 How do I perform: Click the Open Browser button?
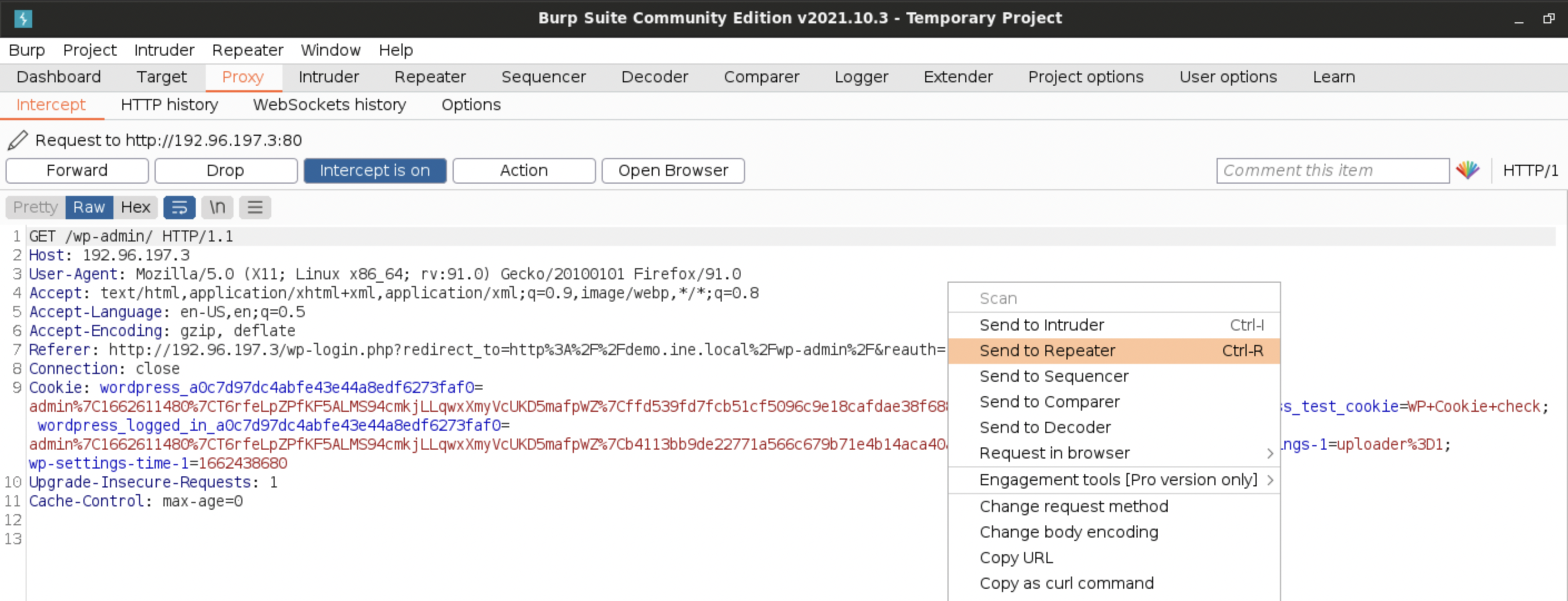[x=673, y=170]
